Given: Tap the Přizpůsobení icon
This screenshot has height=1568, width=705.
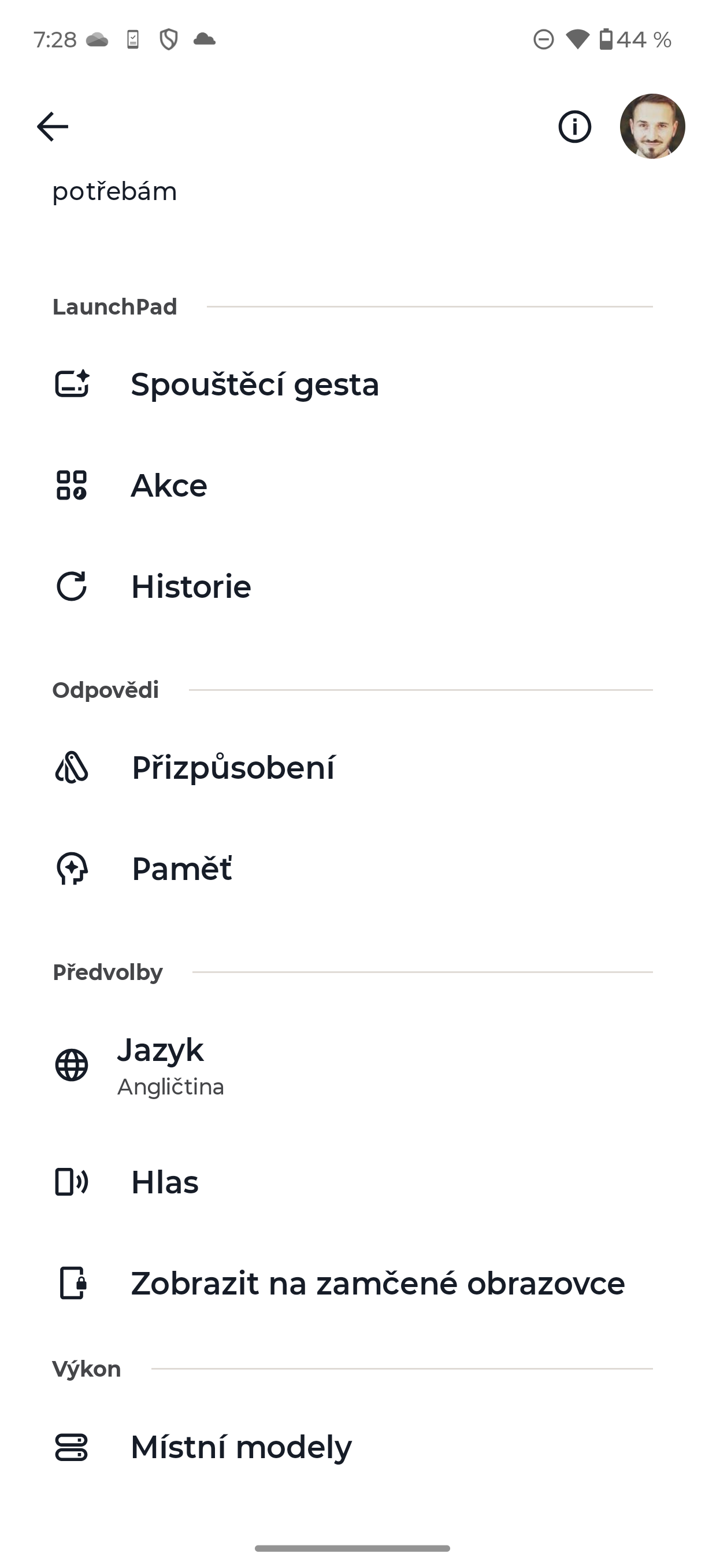Looking at the screenshot, I should click(x=72, y=767).
